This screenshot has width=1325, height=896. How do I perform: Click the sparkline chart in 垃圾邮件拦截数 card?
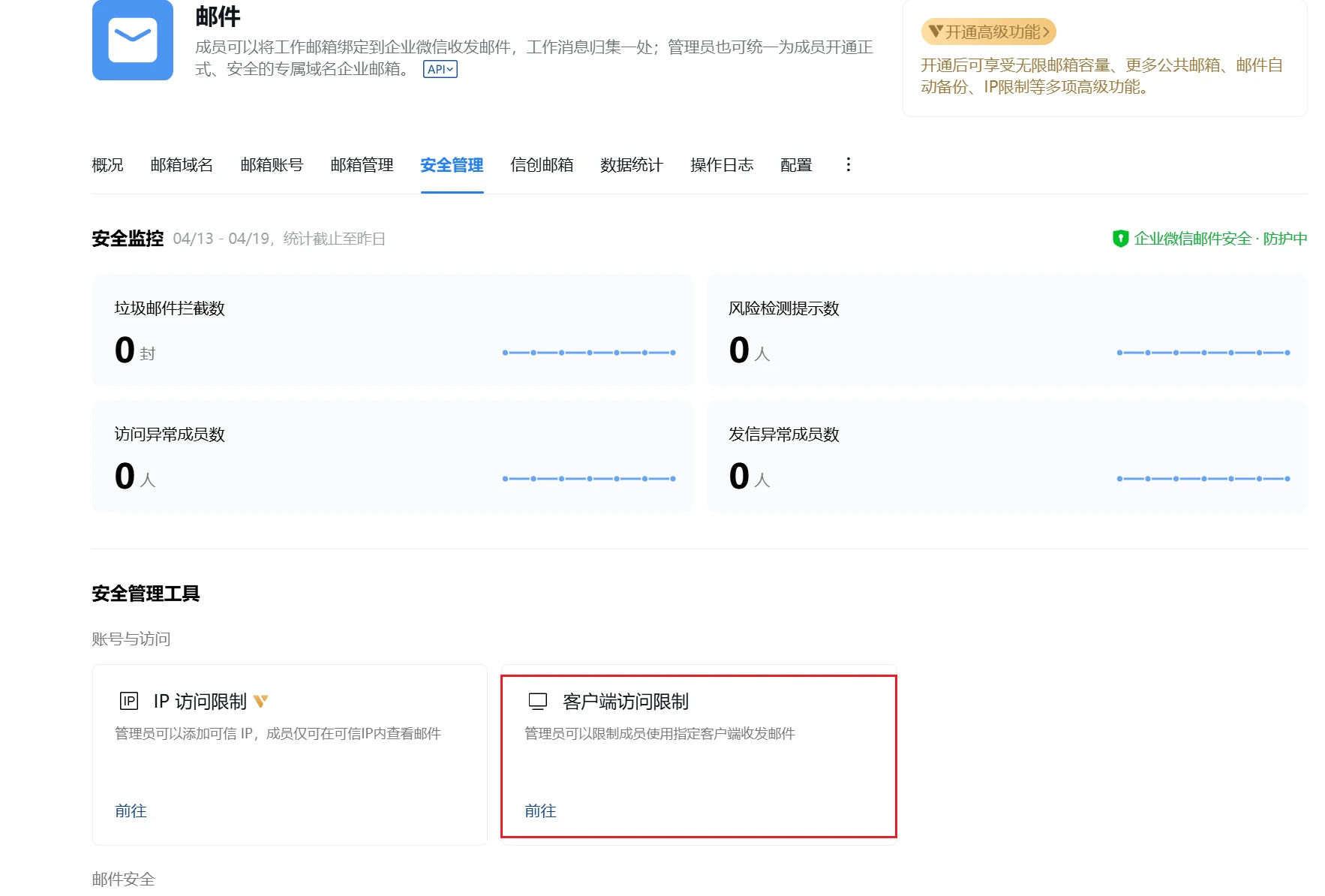coord(588,351)
